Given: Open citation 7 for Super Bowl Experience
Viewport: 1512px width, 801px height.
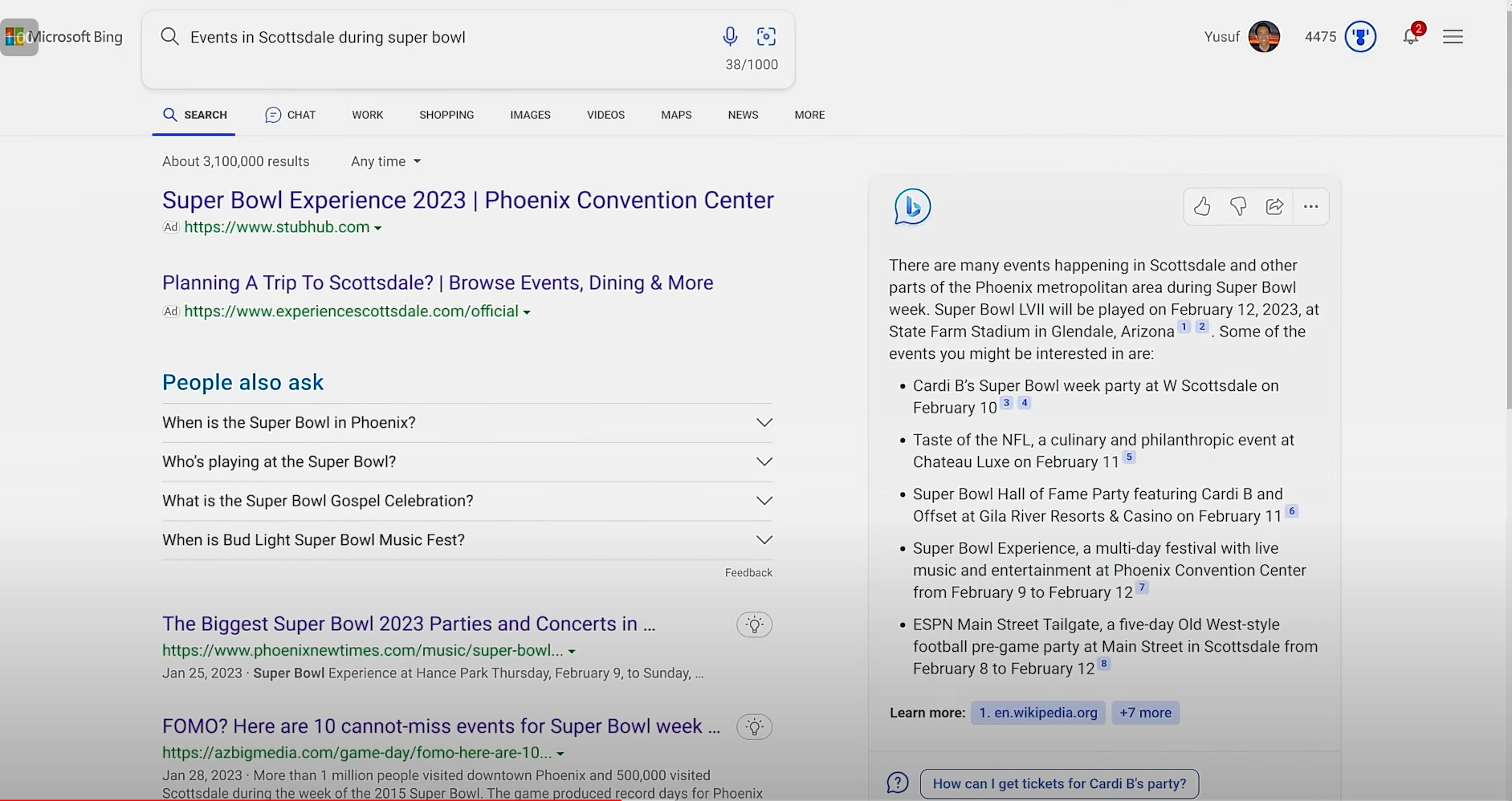Looking at the screenshot, I should (1142, 588).
